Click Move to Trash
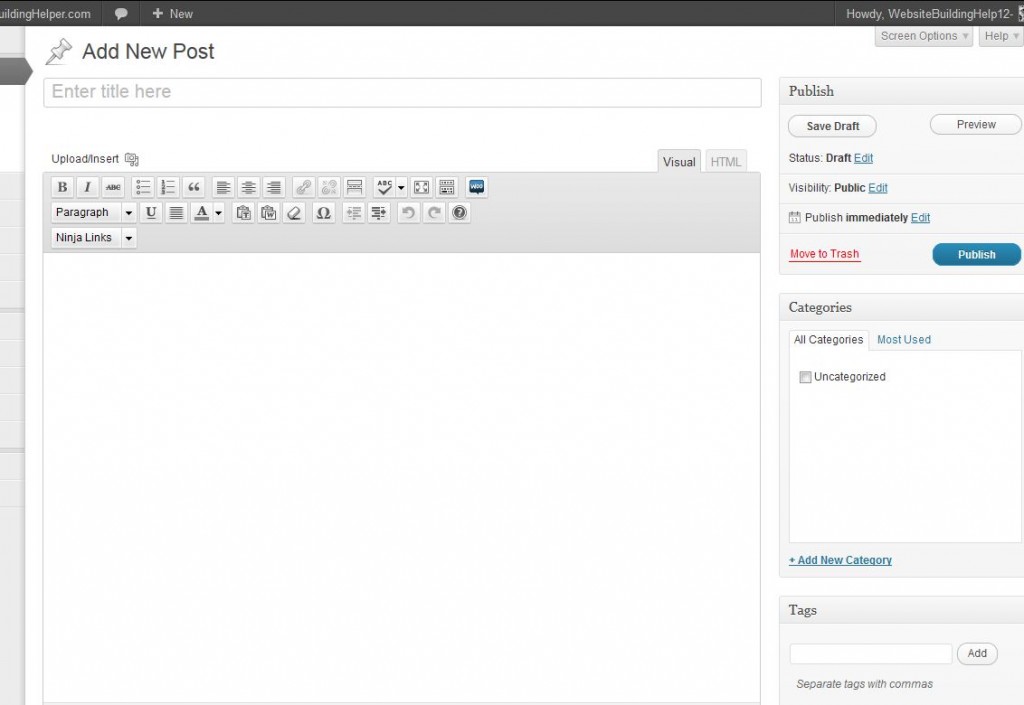1024x705 pixels. 825,254
